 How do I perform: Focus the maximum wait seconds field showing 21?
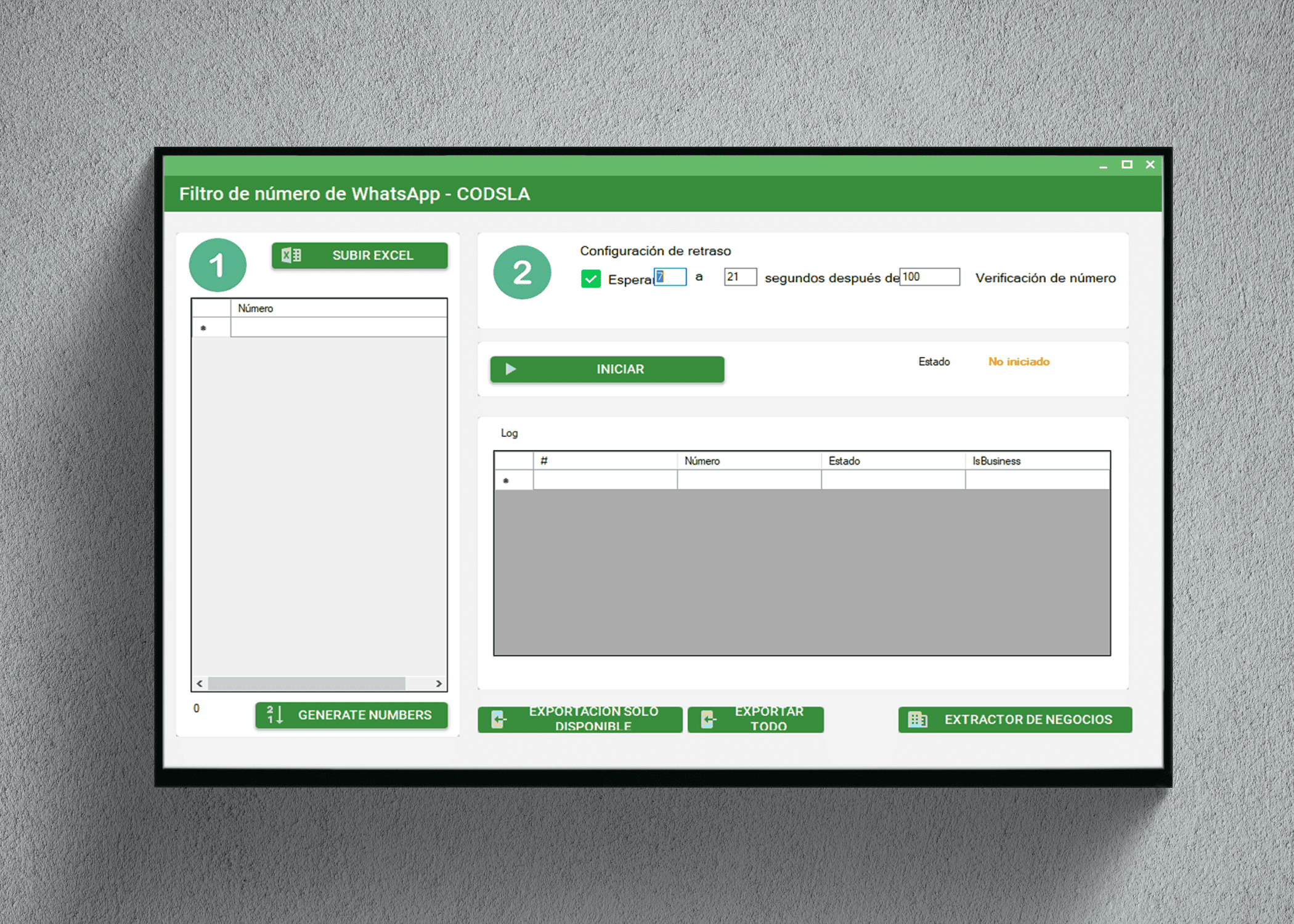tap(740, 277)
